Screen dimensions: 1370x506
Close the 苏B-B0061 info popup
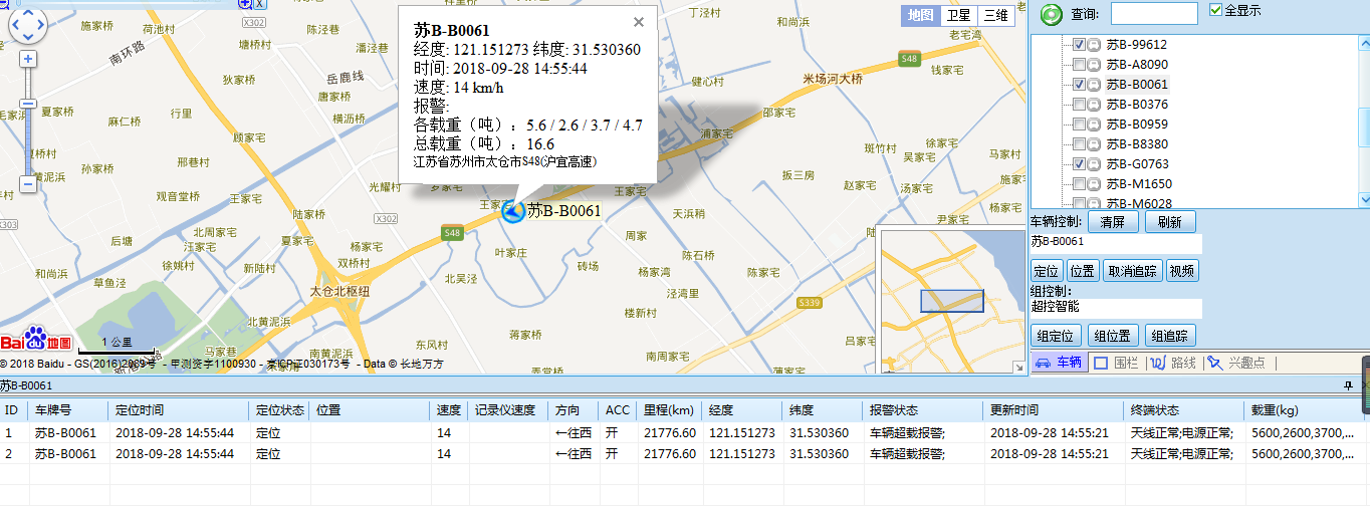coord(639,23)
